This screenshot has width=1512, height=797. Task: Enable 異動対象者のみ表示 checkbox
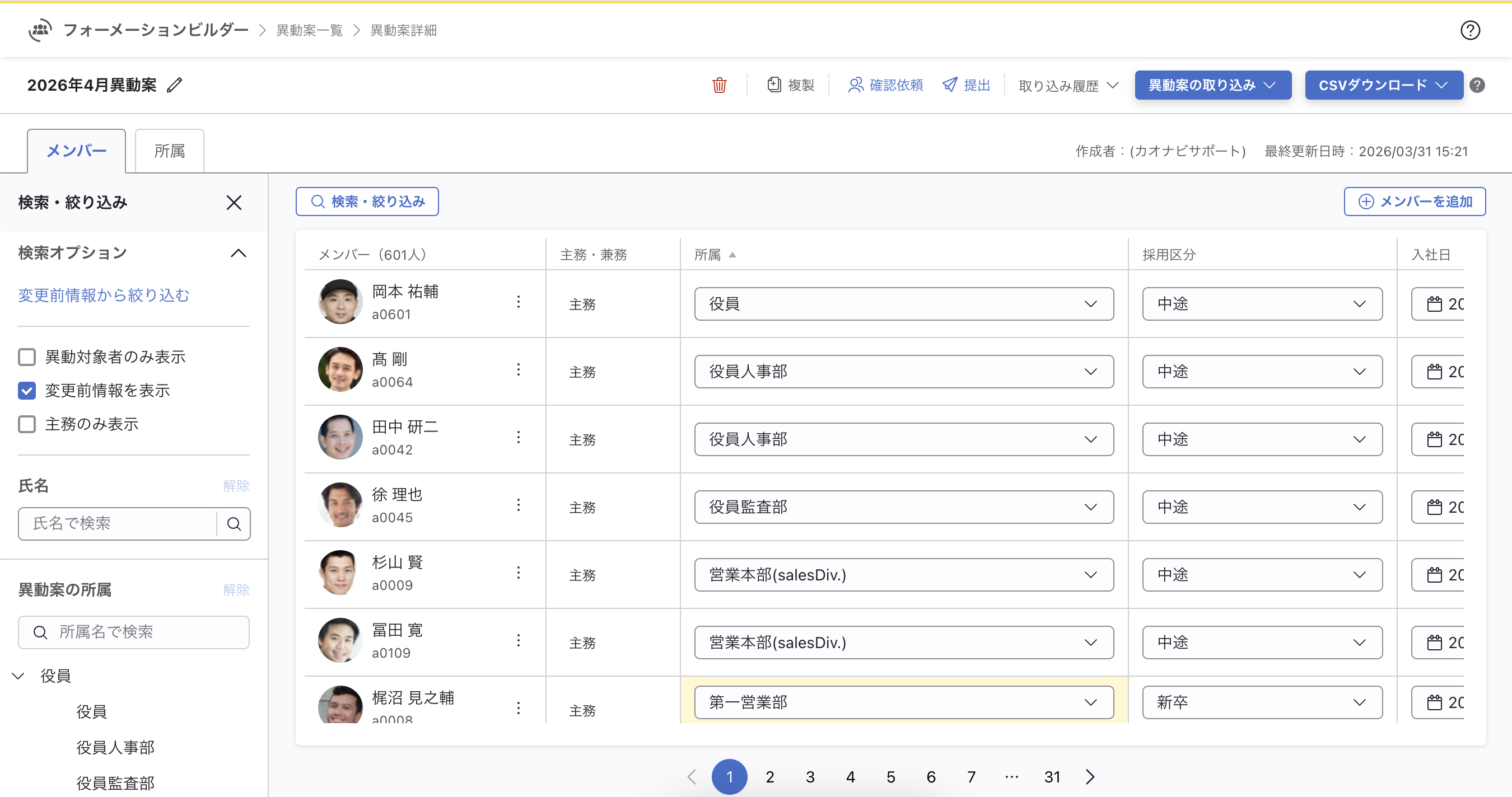click(x=27, y=357)
